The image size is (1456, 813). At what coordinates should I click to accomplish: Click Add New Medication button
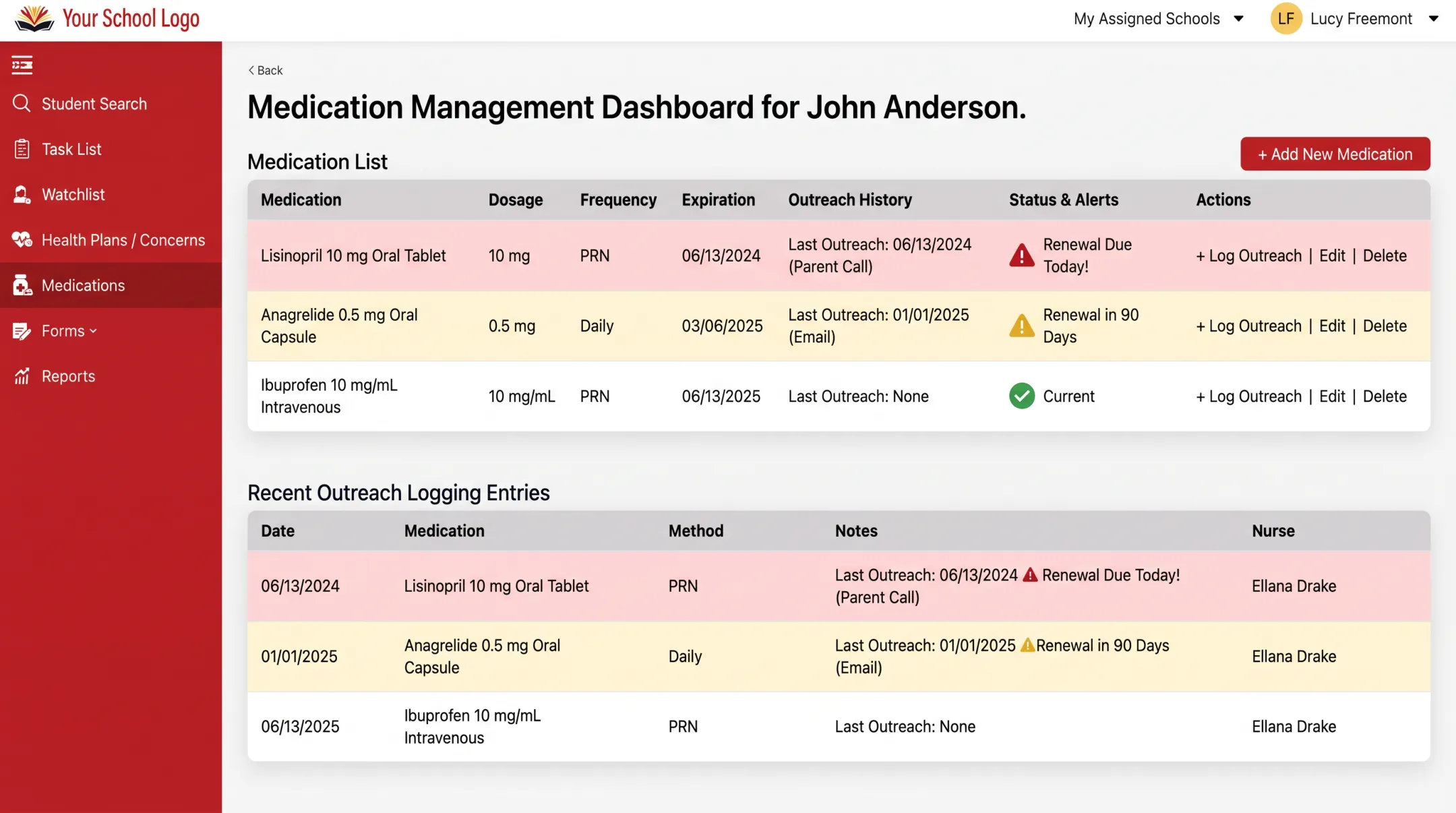[1335, 154]
